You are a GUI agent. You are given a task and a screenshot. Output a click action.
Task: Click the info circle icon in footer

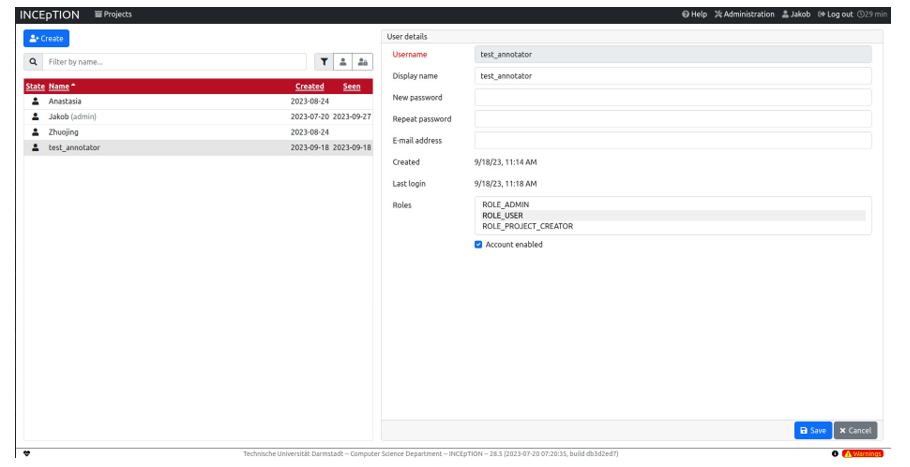click(x=835, y=453)
